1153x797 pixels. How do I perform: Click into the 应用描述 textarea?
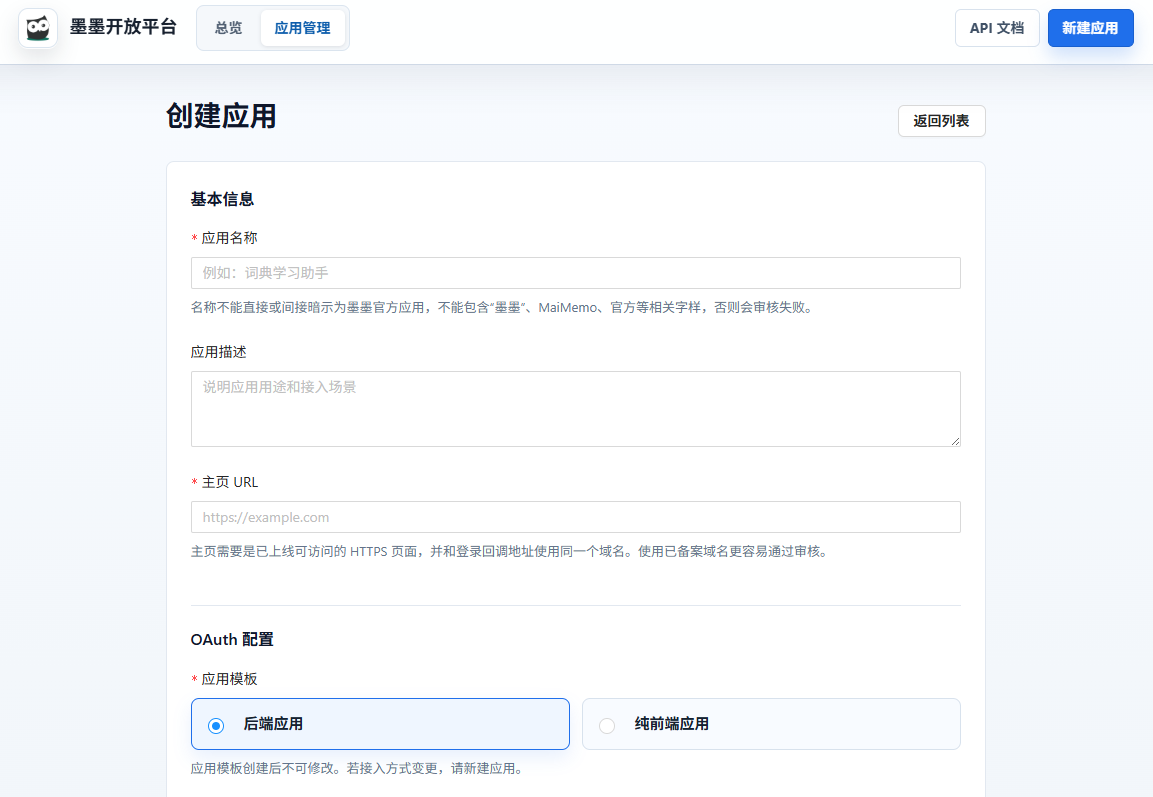tap(576, 409)
